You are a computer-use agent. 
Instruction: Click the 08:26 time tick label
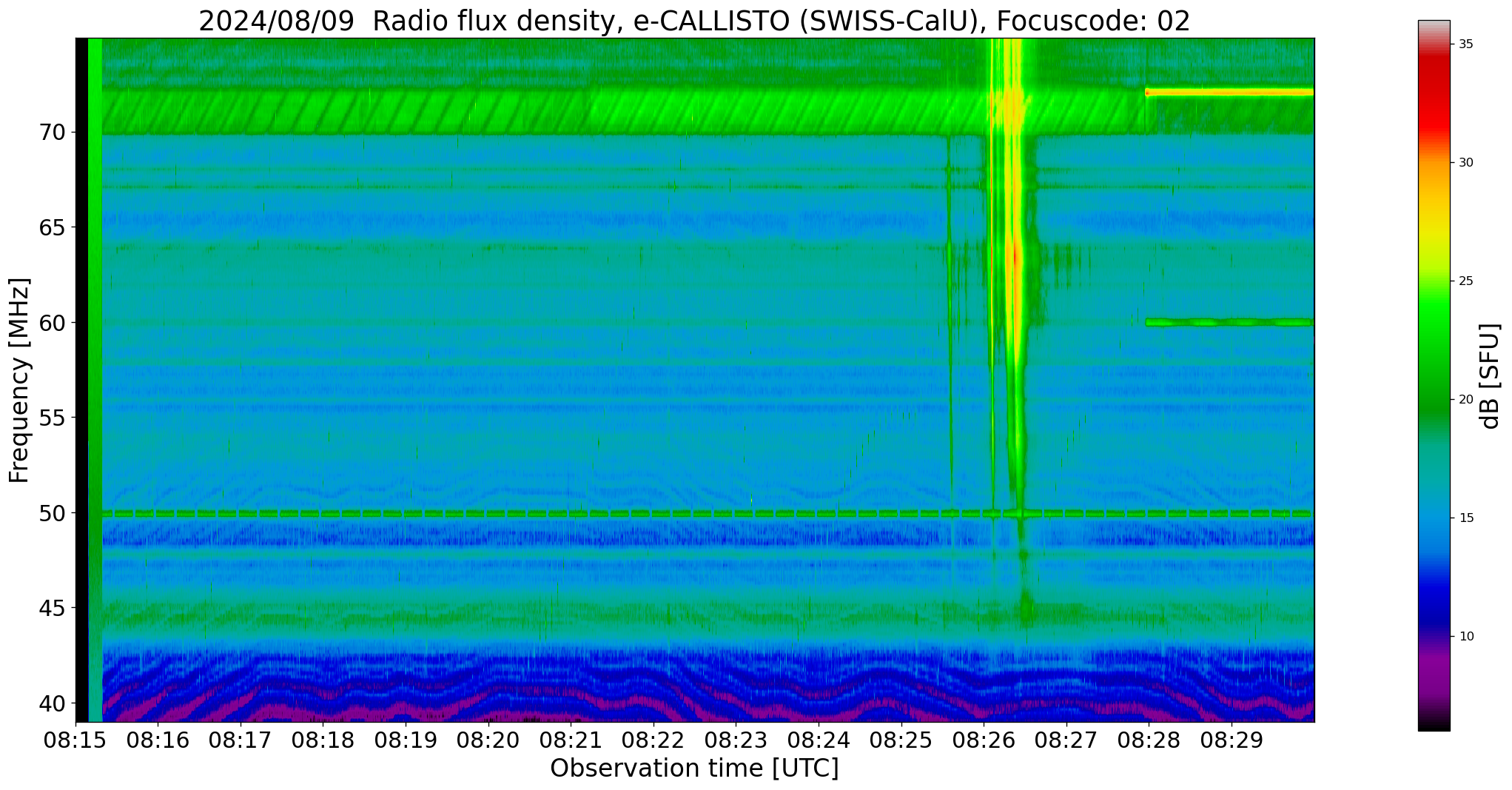tap(984, 740)
